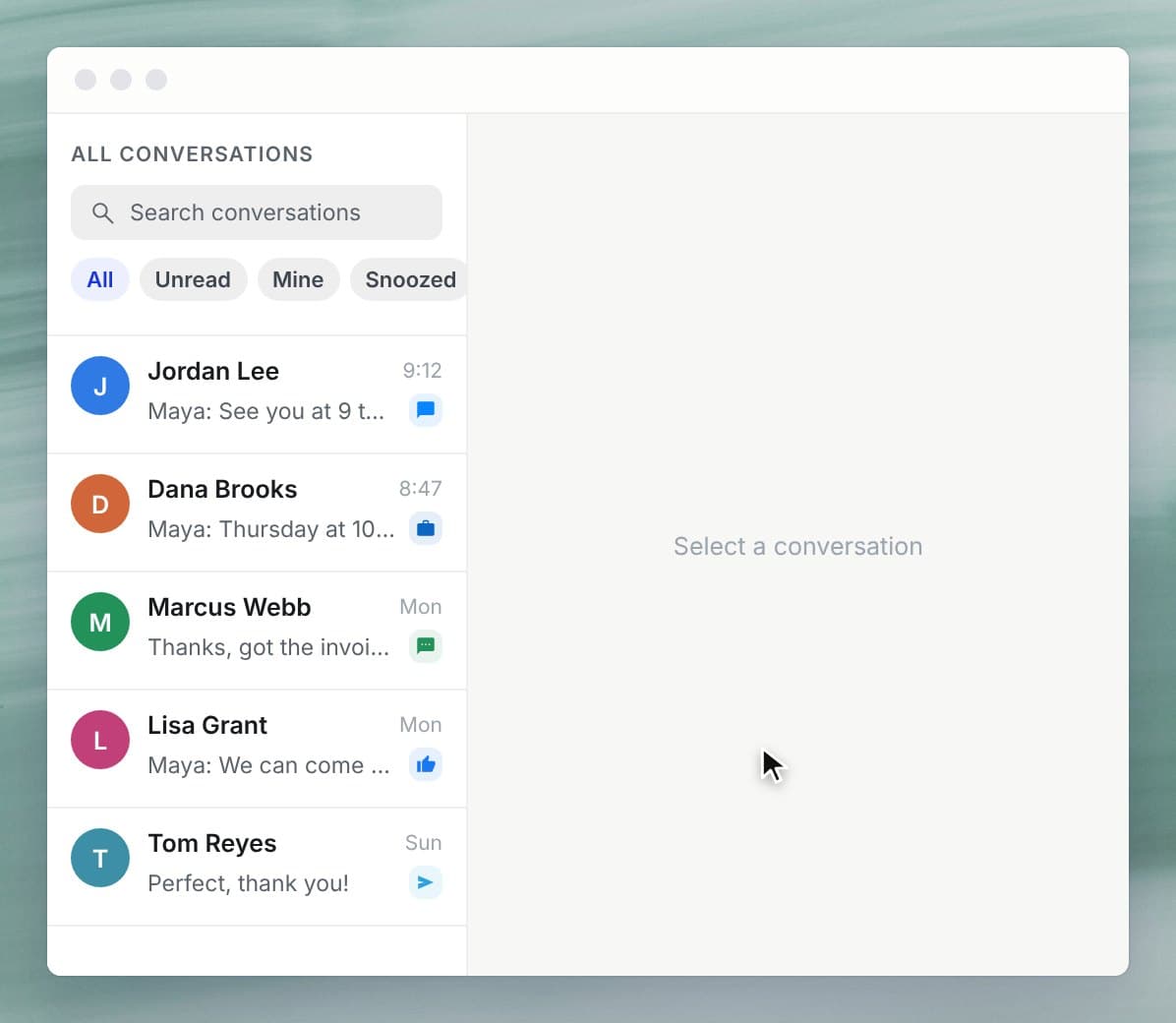Open the Marcus Webb conversation

pos(257,631)
